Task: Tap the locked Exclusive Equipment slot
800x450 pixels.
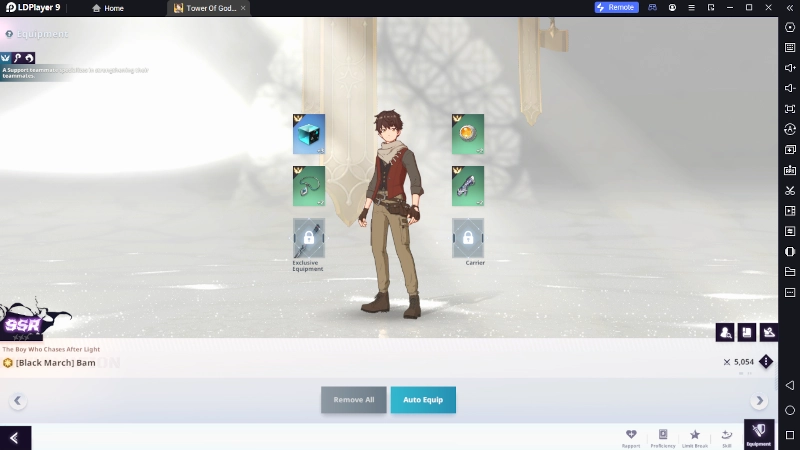Action: 309,238
